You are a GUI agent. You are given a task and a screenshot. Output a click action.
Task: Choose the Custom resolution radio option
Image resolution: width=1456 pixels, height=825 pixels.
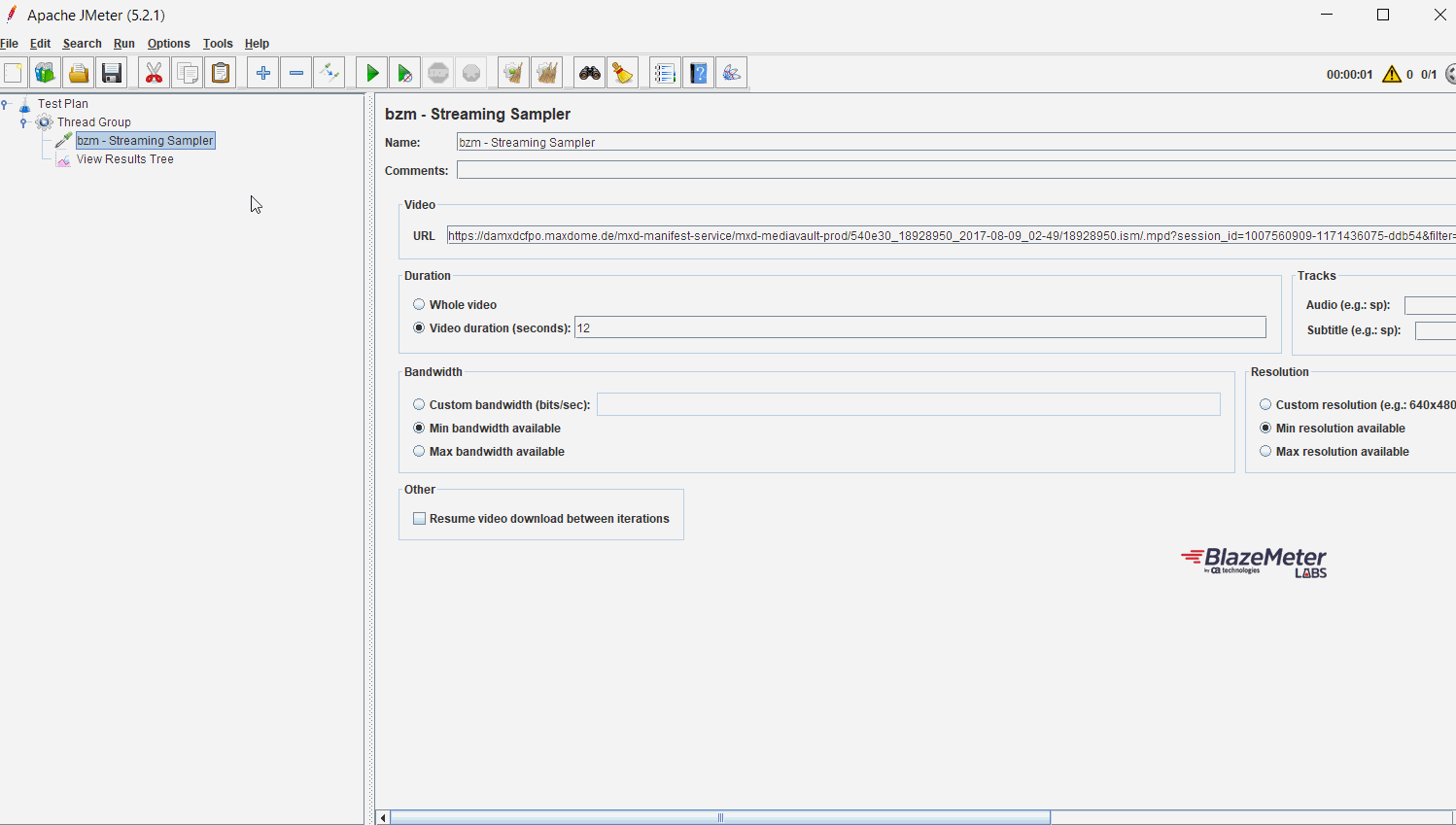(1265, 405)
